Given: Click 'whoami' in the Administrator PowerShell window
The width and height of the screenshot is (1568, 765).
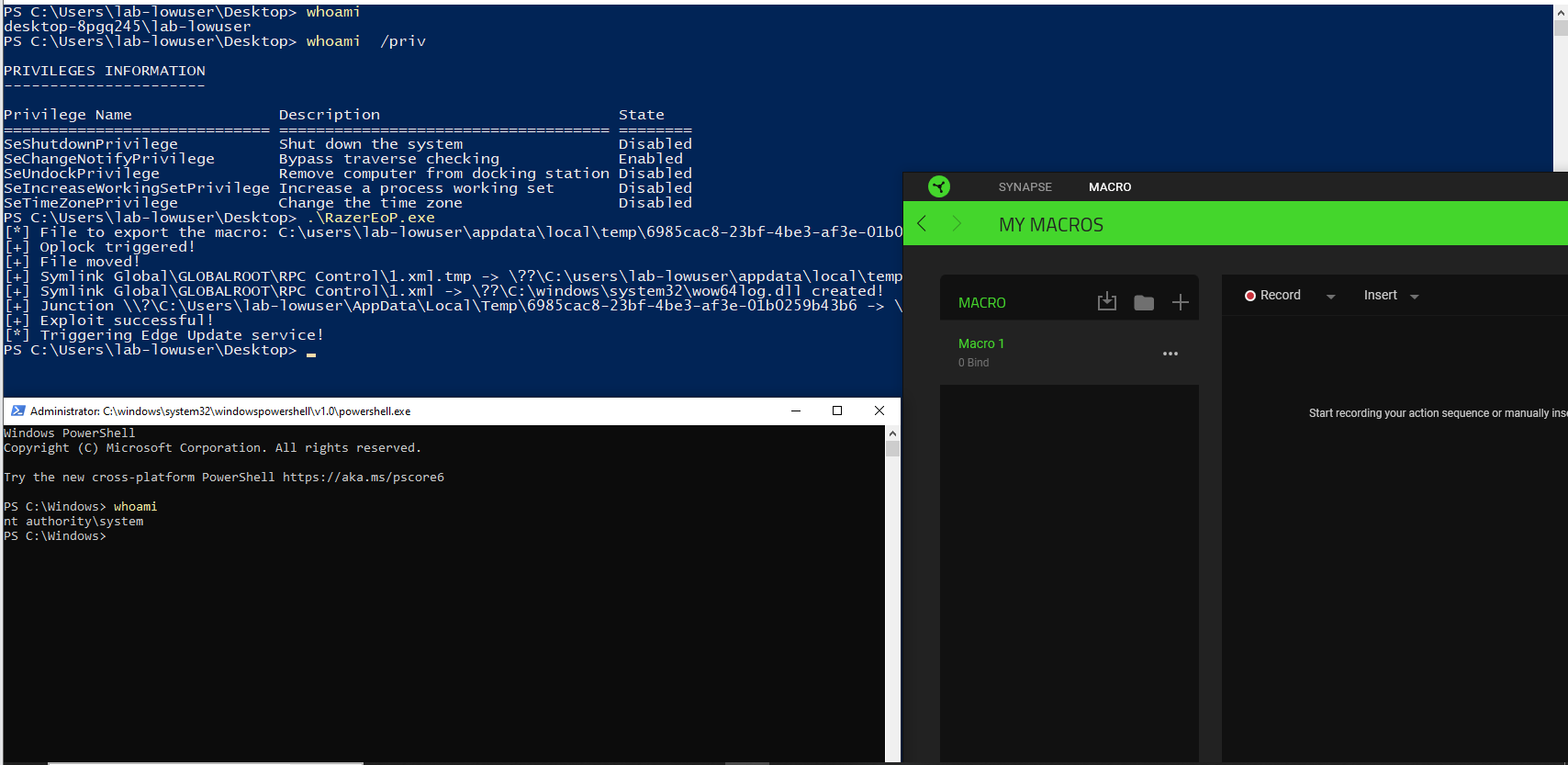Looking at the screenshot, I should point(136,507).
